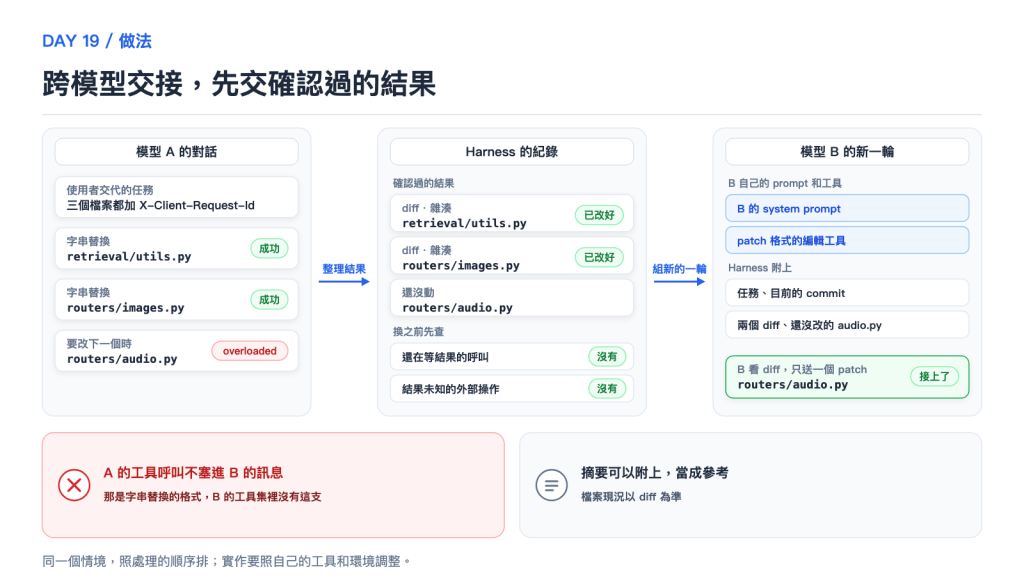
Task: Click the 接上了 badge
Action: 934,376
